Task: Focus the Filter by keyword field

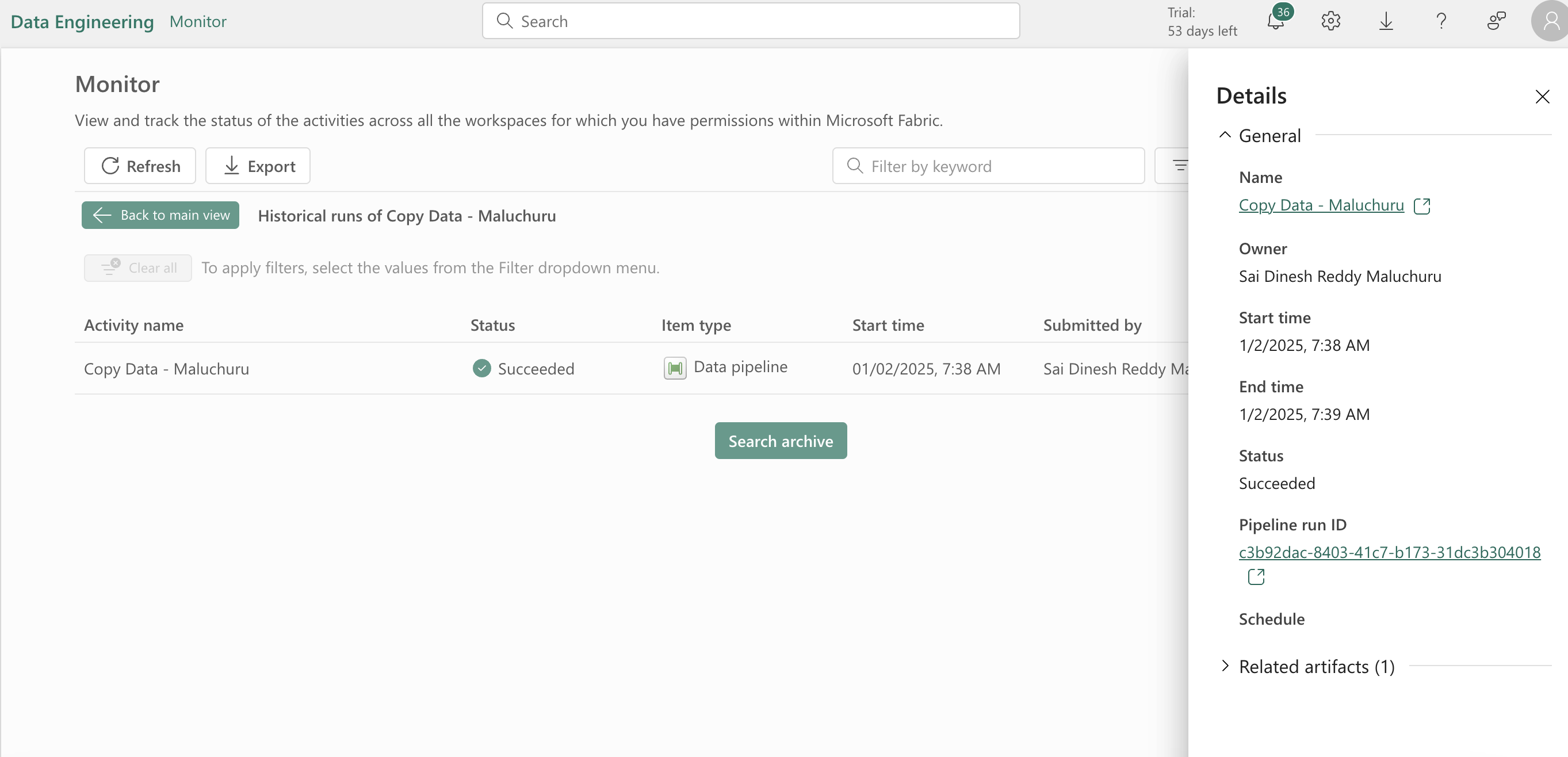Action: pyautogui.click(x=988, y=166)
